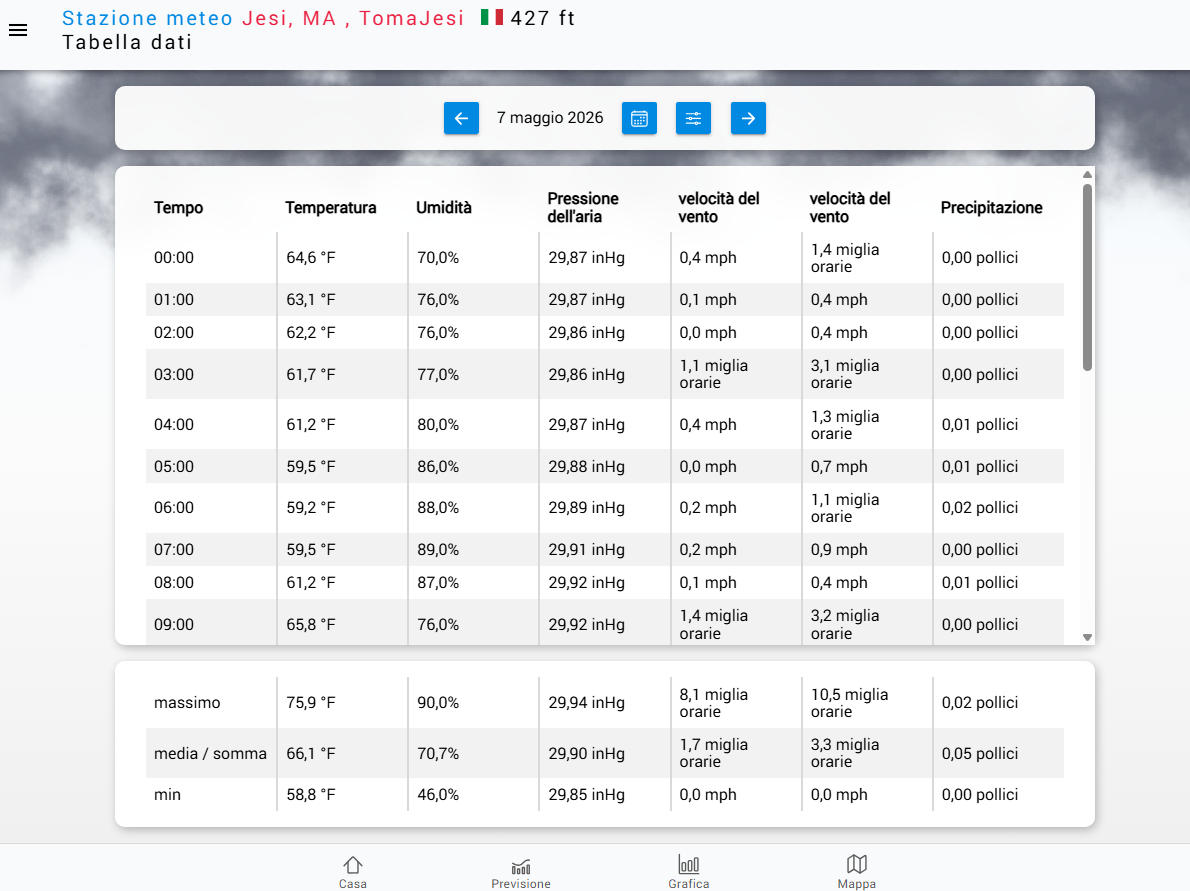
Task: Open the Casa home tab
Action: tap(353, 871)
